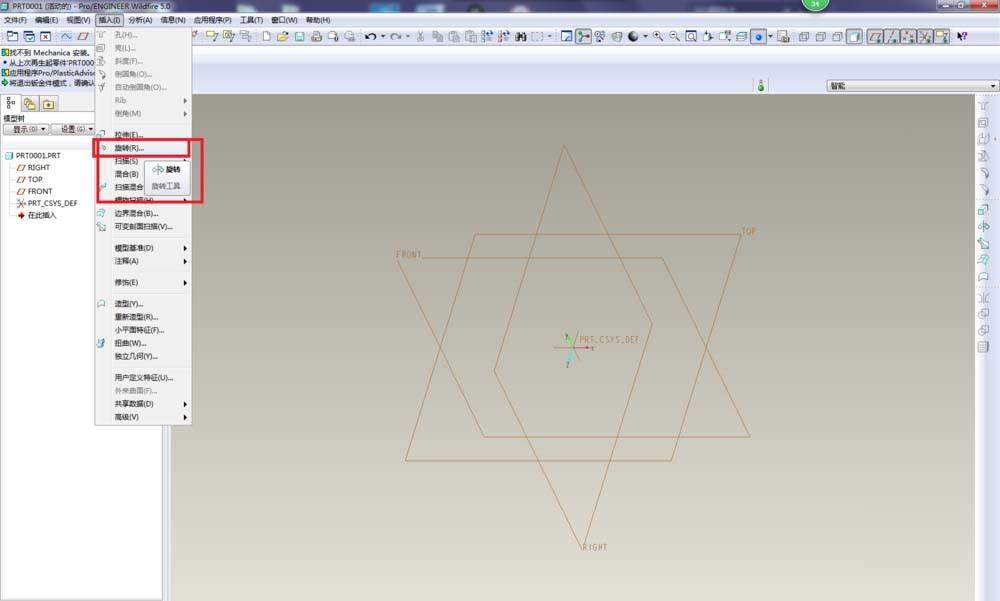The image size is (1000, 601).
Task: Toggle shaded display mode icon
Action: (854, 37)
